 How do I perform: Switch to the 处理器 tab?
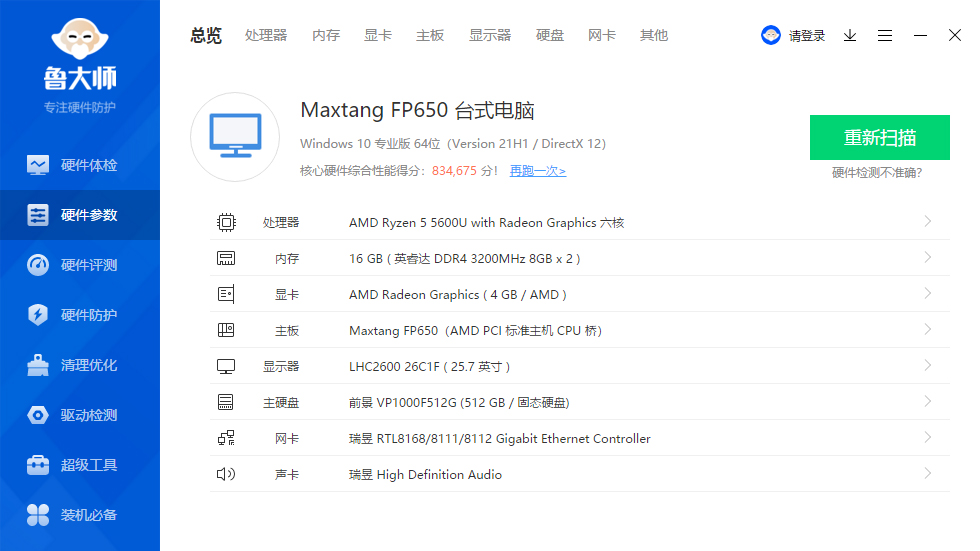tap(266, 36)
